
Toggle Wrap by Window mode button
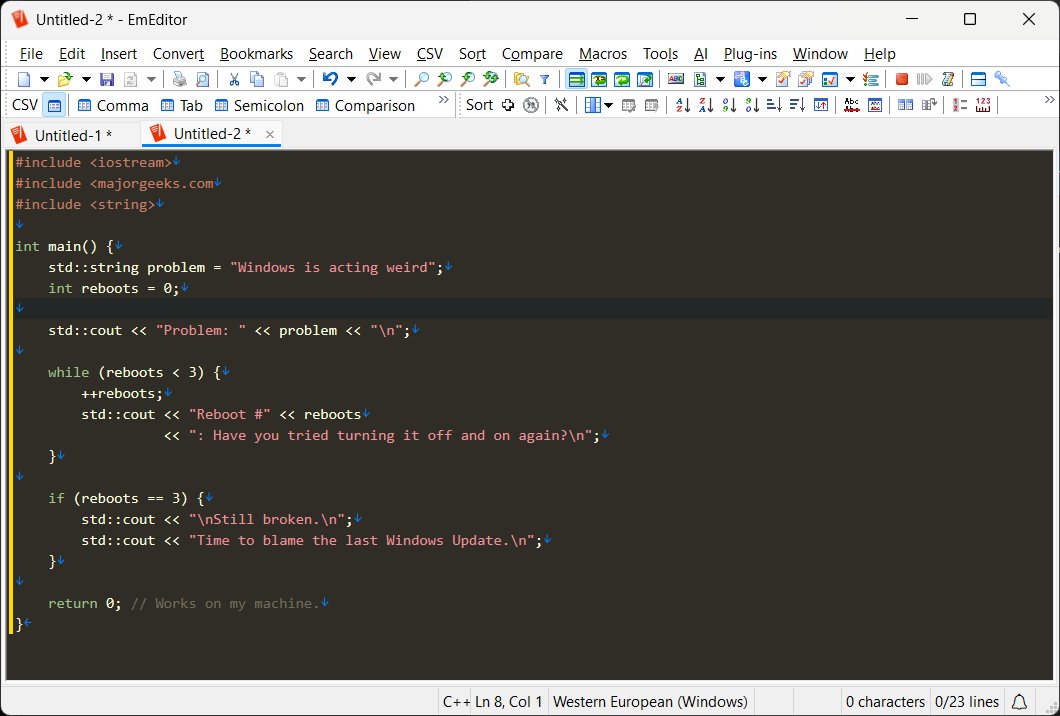pyautogui.click(x=622, y=79)
